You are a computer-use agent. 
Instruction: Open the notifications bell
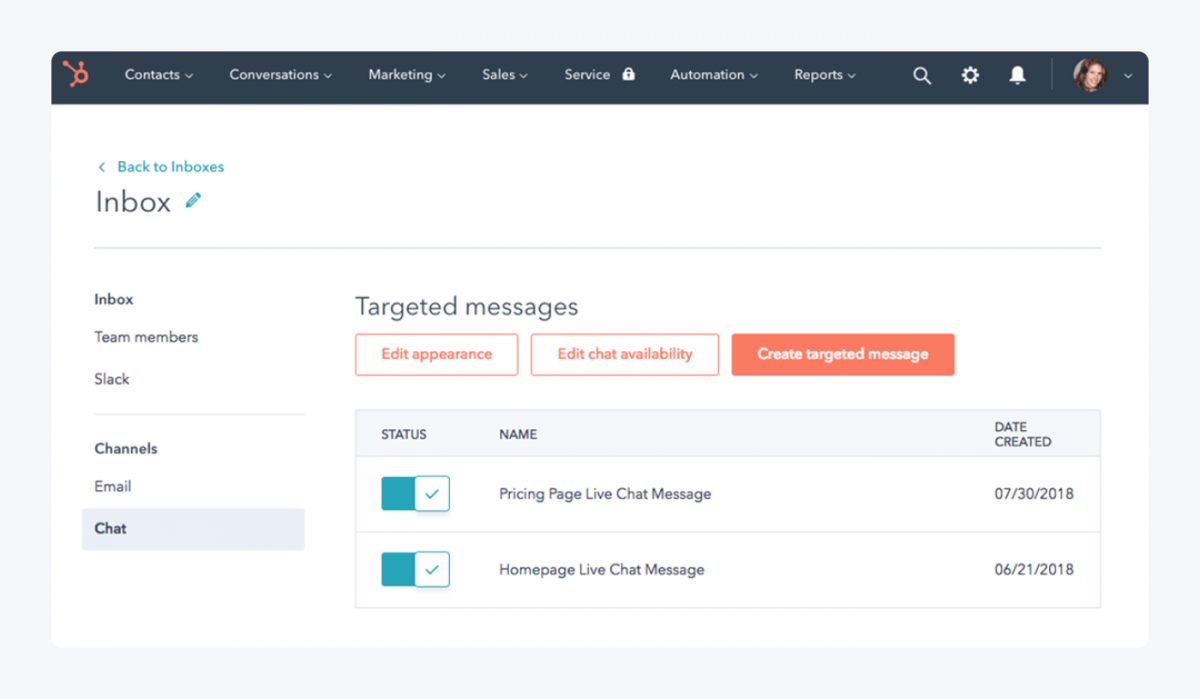[1017, 75]
